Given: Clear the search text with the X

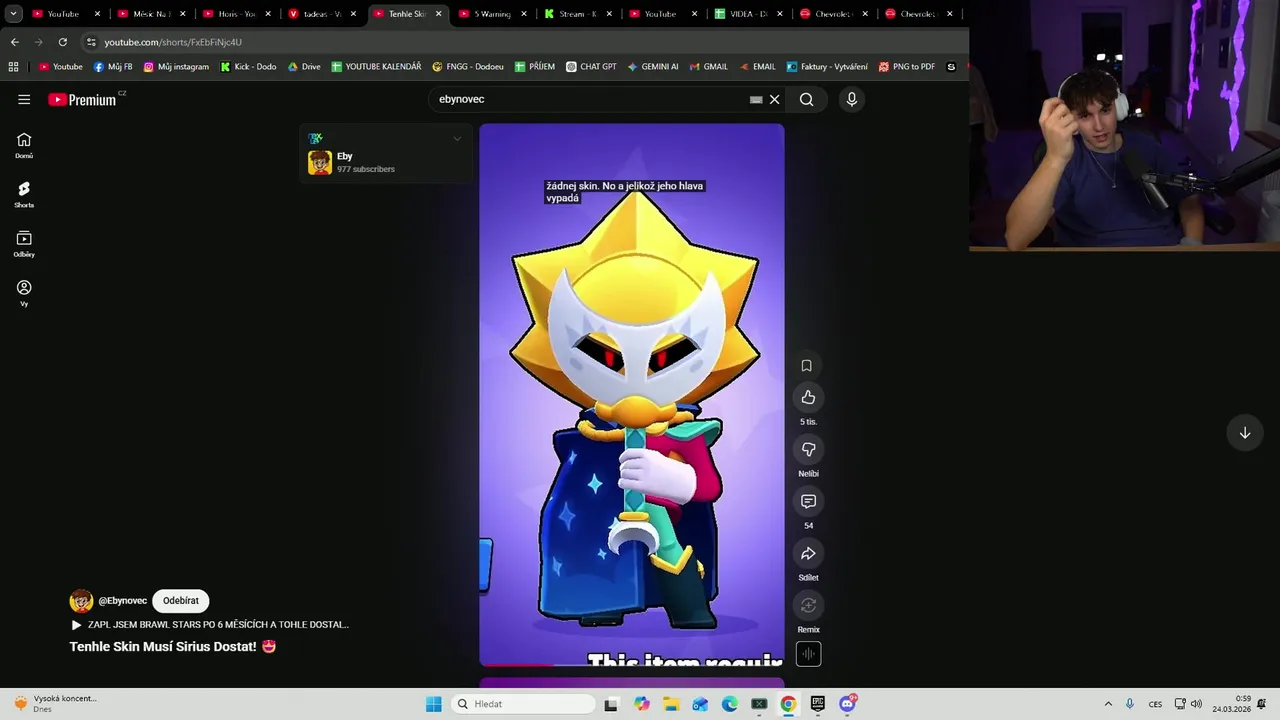Looking at the screenshot, I should 774,99.
